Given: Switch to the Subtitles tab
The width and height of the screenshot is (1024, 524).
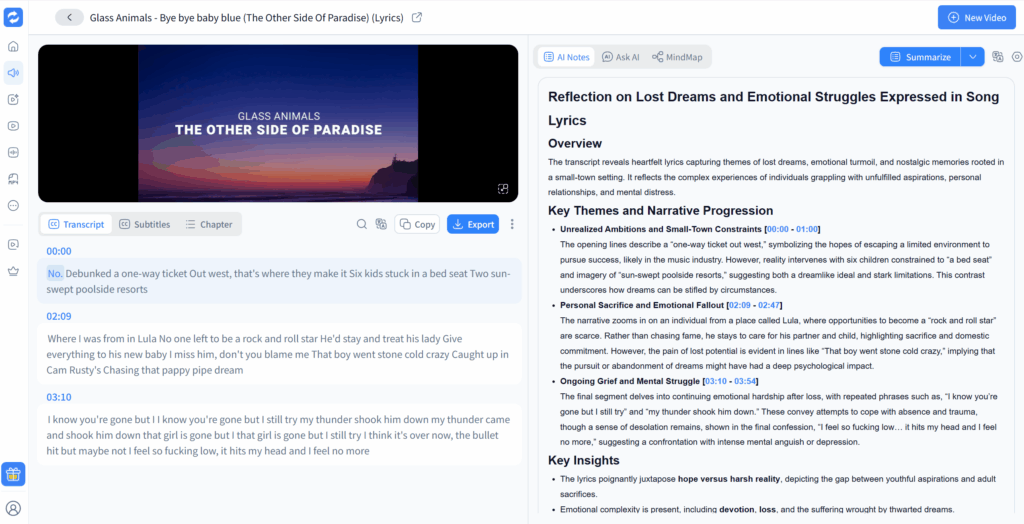Looking at the screenshot, I should (144, 224).
